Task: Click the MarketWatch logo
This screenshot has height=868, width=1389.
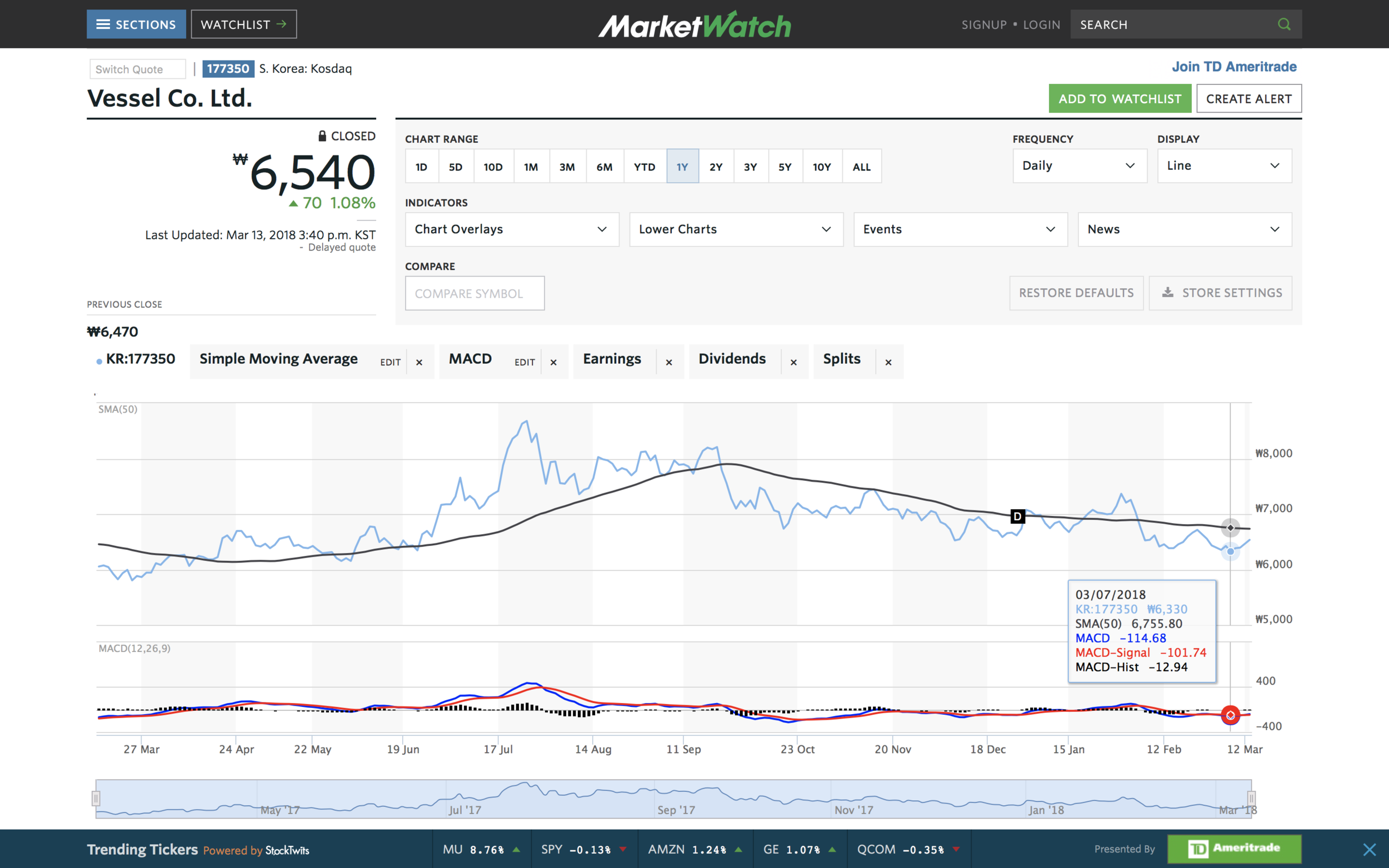Action: click(694, 25)
